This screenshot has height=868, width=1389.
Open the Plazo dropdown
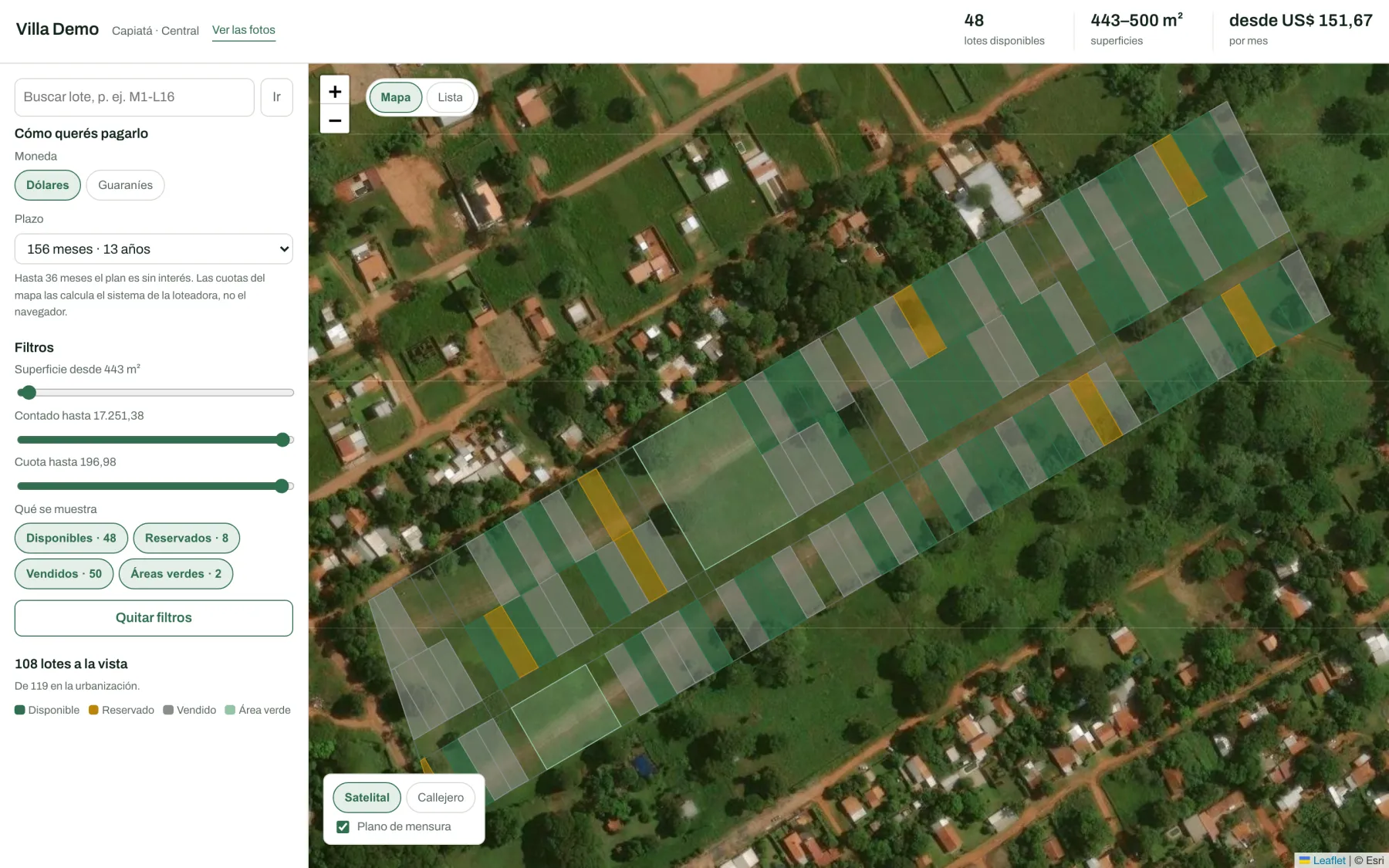click(x=154, y=249)
